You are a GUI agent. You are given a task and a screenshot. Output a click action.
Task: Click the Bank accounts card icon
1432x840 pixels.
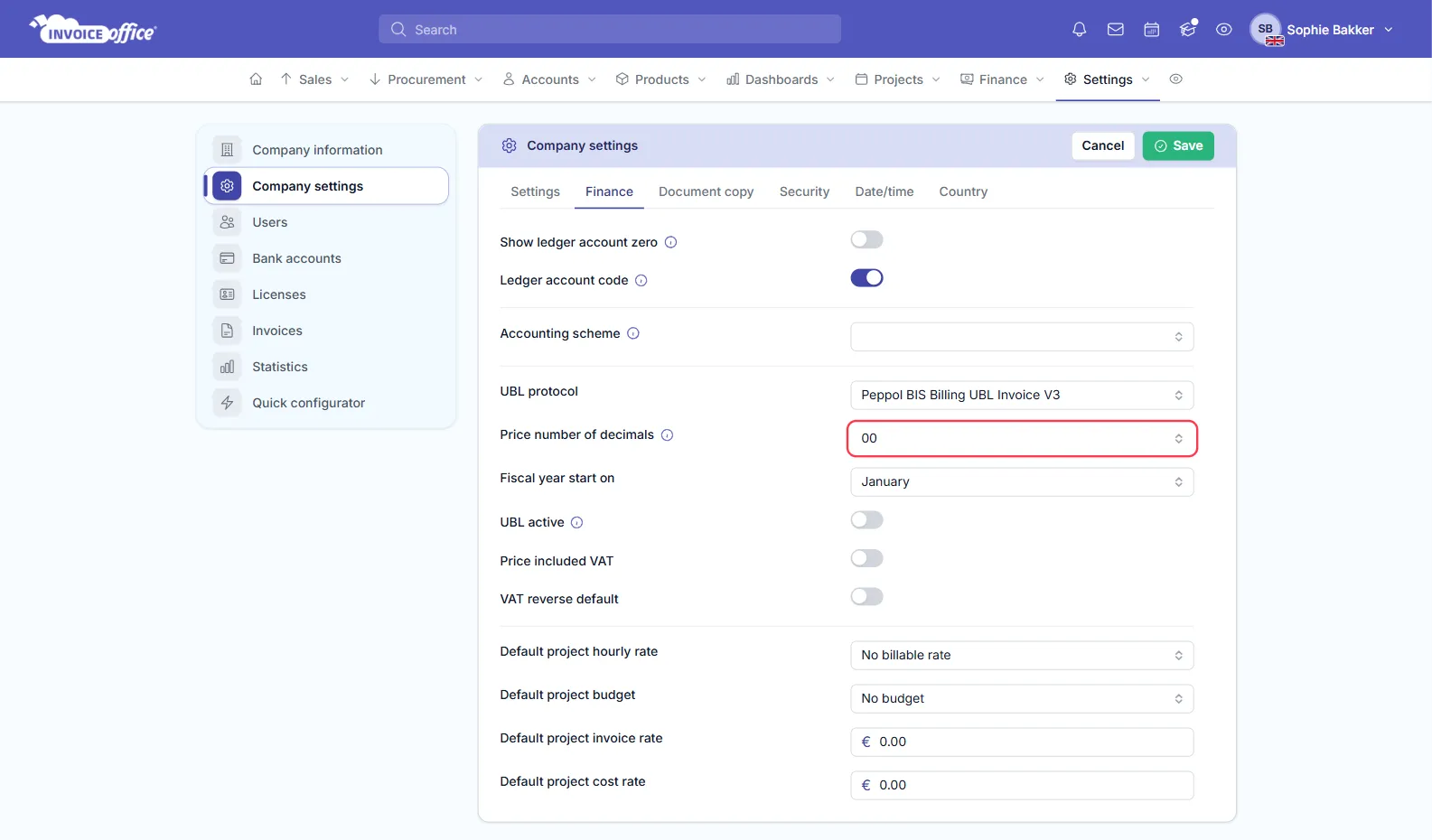click(x=228, y=258)
